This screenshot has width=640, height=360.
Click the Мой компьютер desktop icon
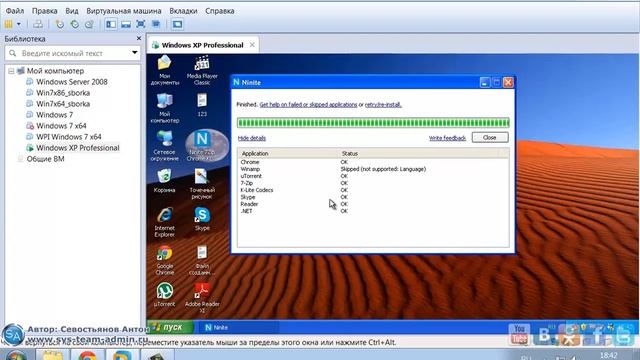tap(164, 108)
